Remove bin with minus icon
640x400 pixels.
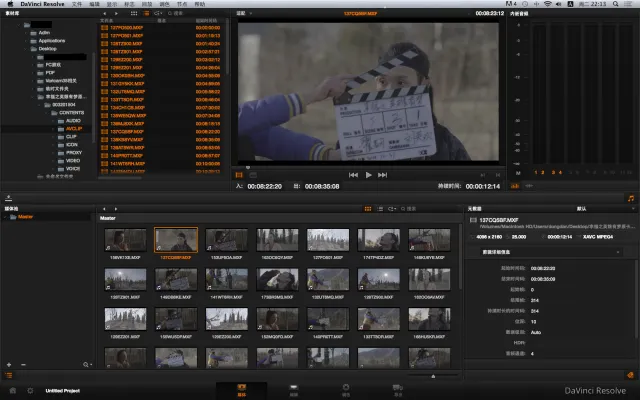[23, 364]
